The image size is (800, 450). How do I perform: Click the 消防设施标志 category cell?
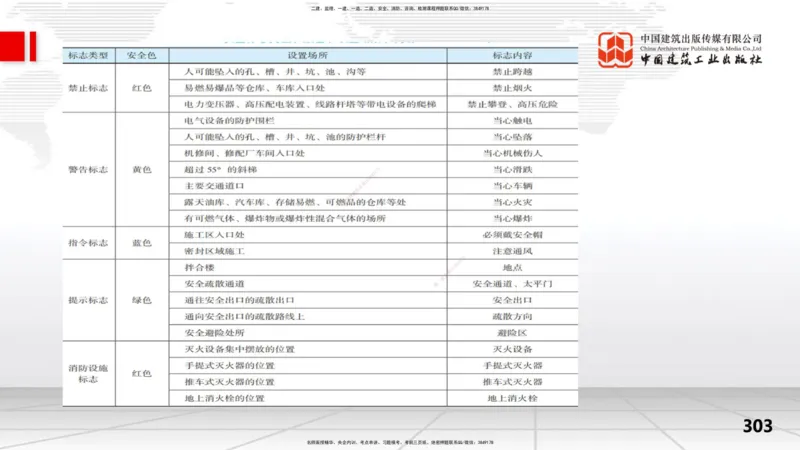(89, 373)
